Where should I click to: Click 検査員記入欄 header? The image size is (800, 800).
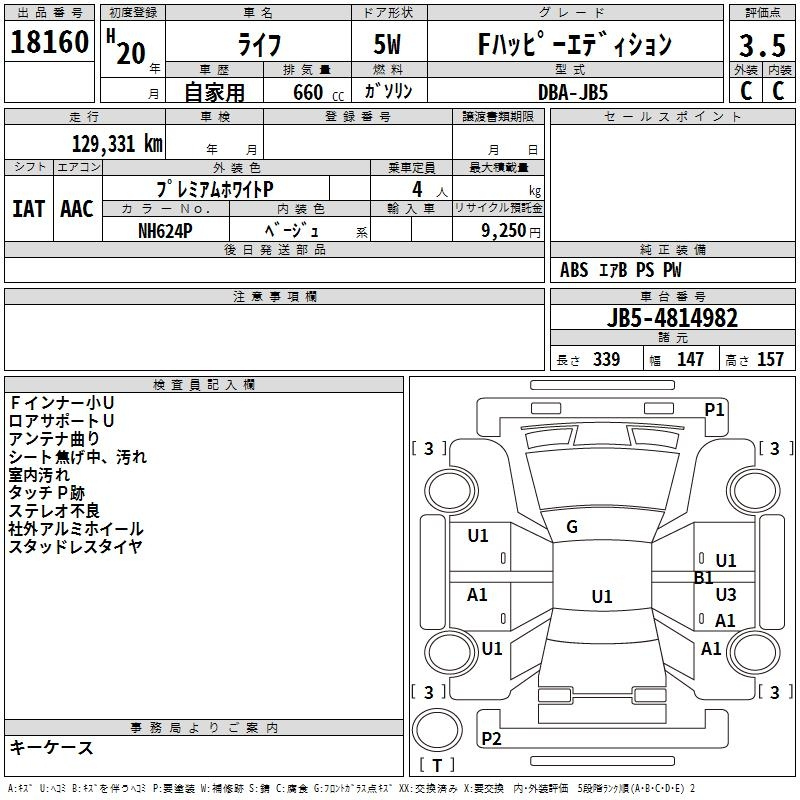[x=204, y=384]
